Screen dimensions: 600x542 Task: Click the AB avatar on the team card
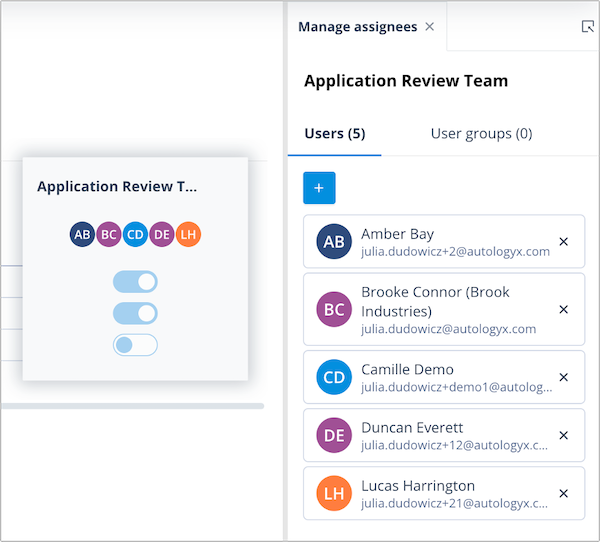click(82, 234)
